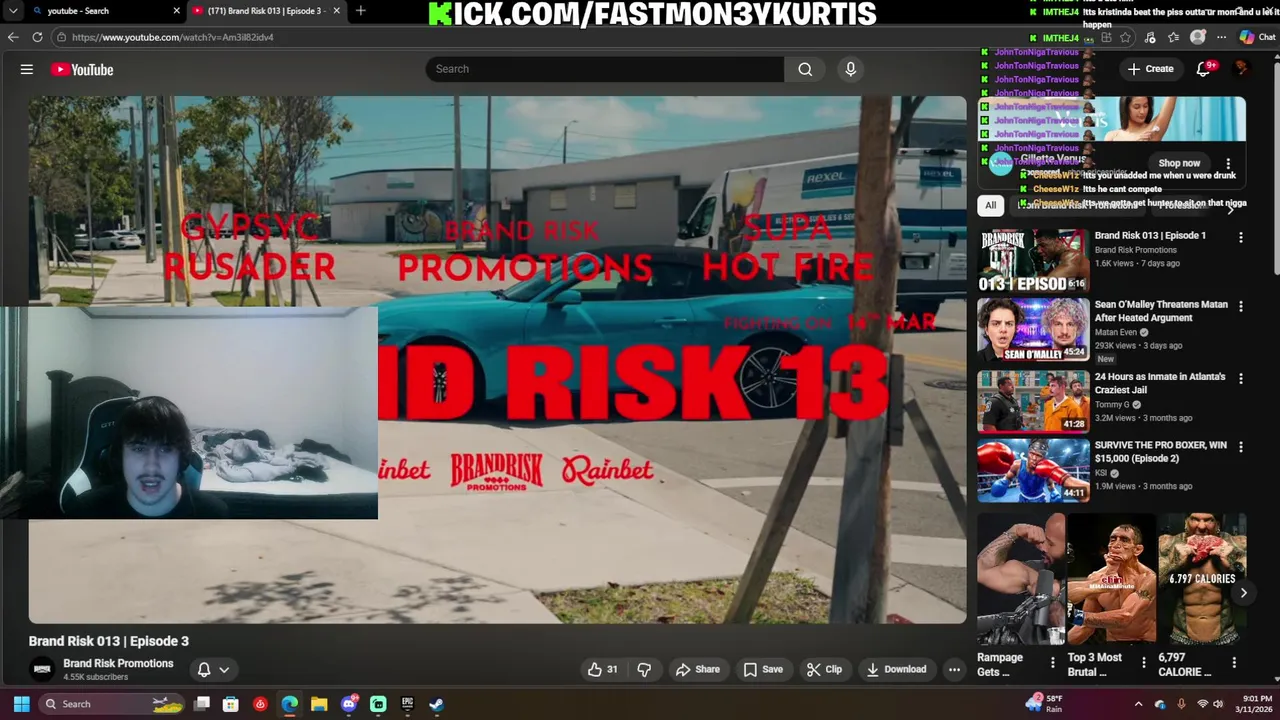Viewport: 1280px width, 720px height.
Task: Open options for Sean O'Malley video
Action: 1241,307
